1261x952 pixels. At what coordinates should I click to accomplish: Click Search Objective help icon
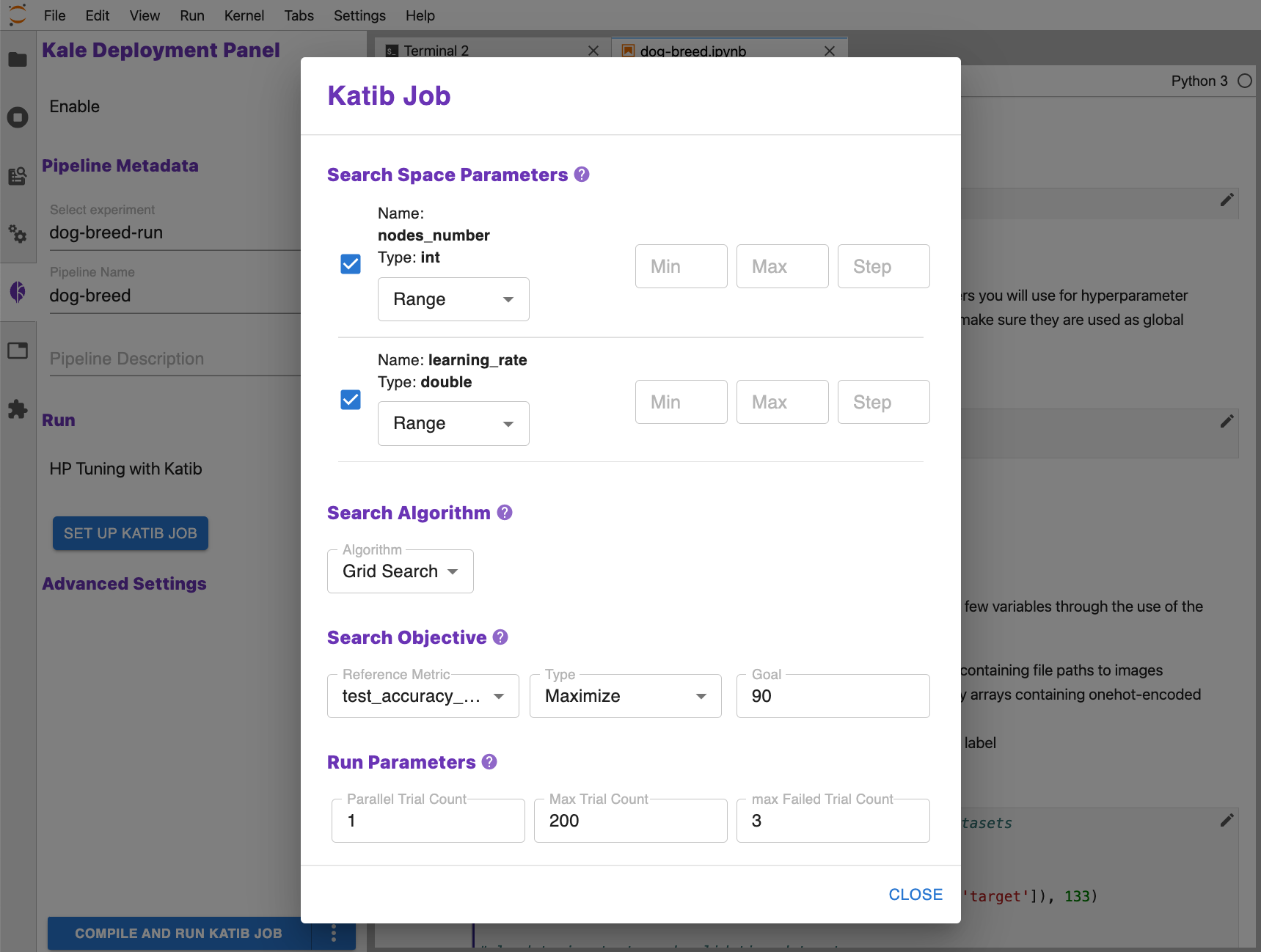click(500, 637)
